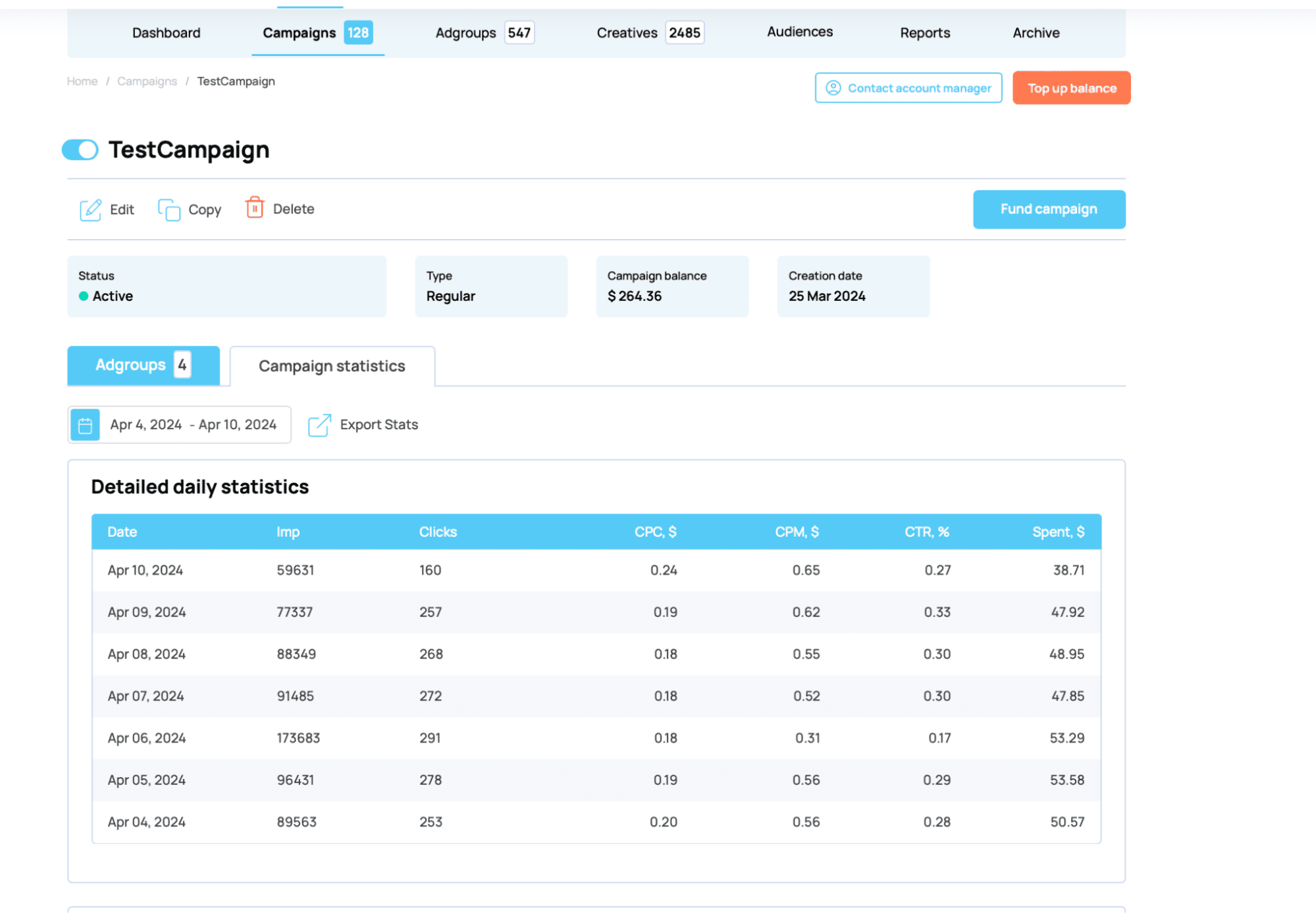
Task: Open the calendar date picker icon
Action: click(x=85, y=425)
